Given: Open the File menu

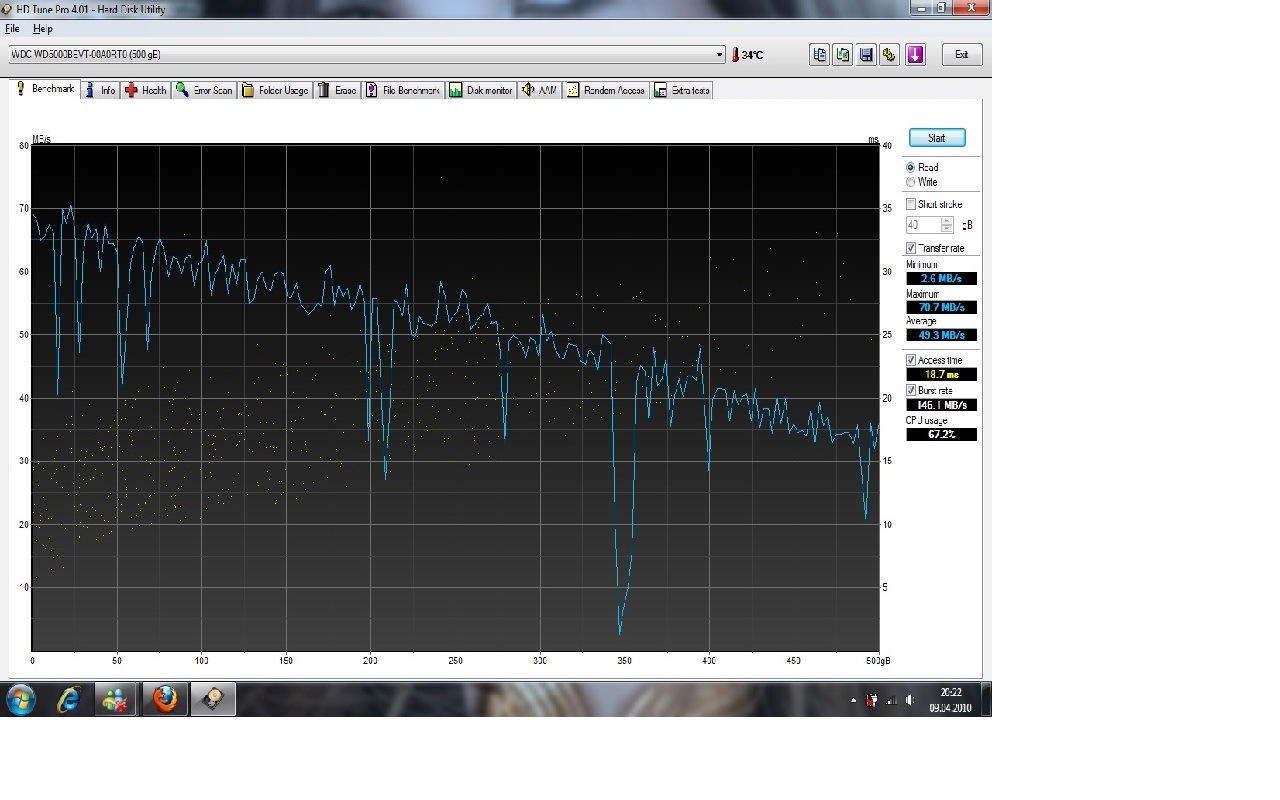Looking at the screenshot, I should coord(12,29).
